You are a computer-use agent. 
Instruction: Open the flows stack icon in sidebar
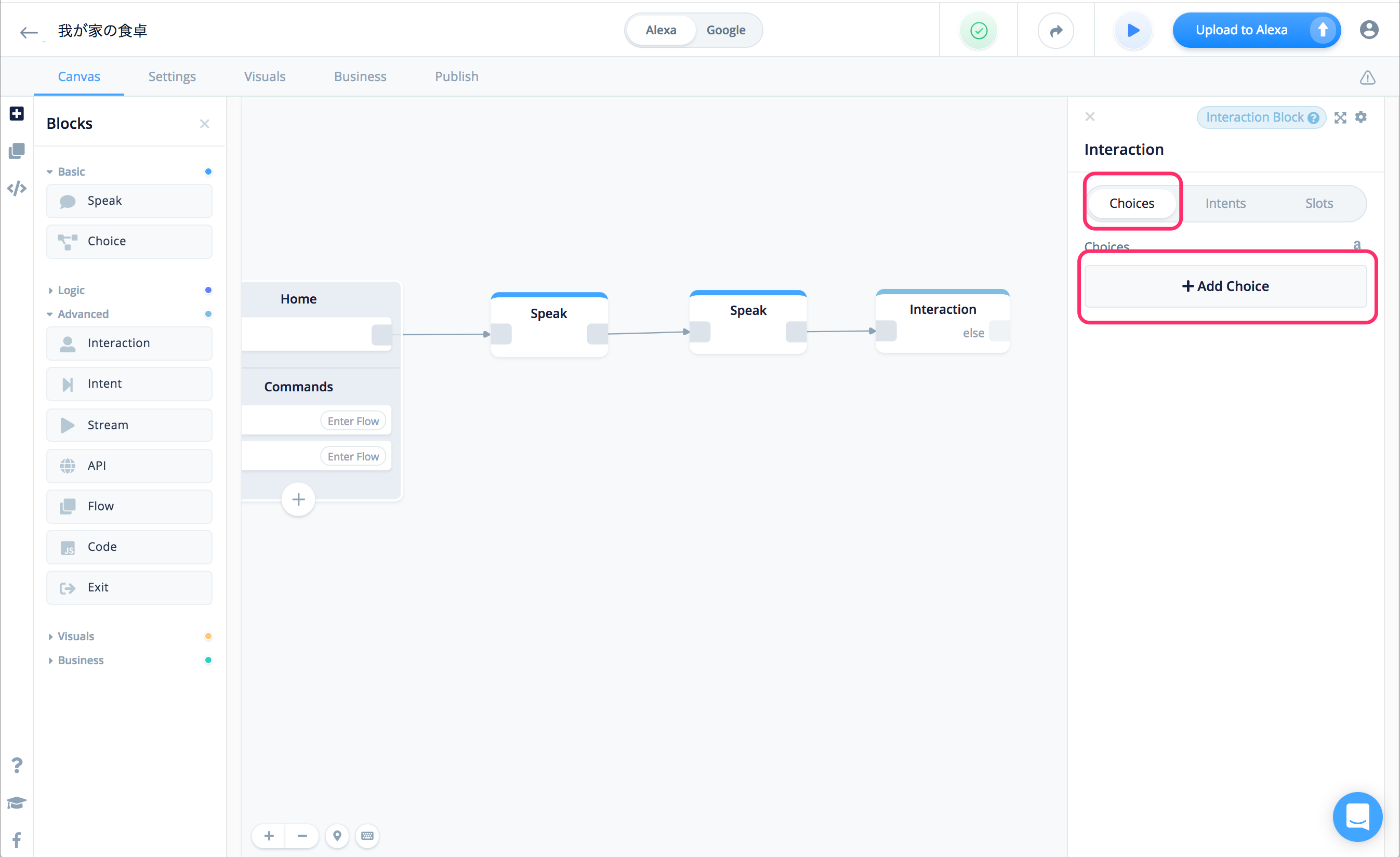pos(17,151)
